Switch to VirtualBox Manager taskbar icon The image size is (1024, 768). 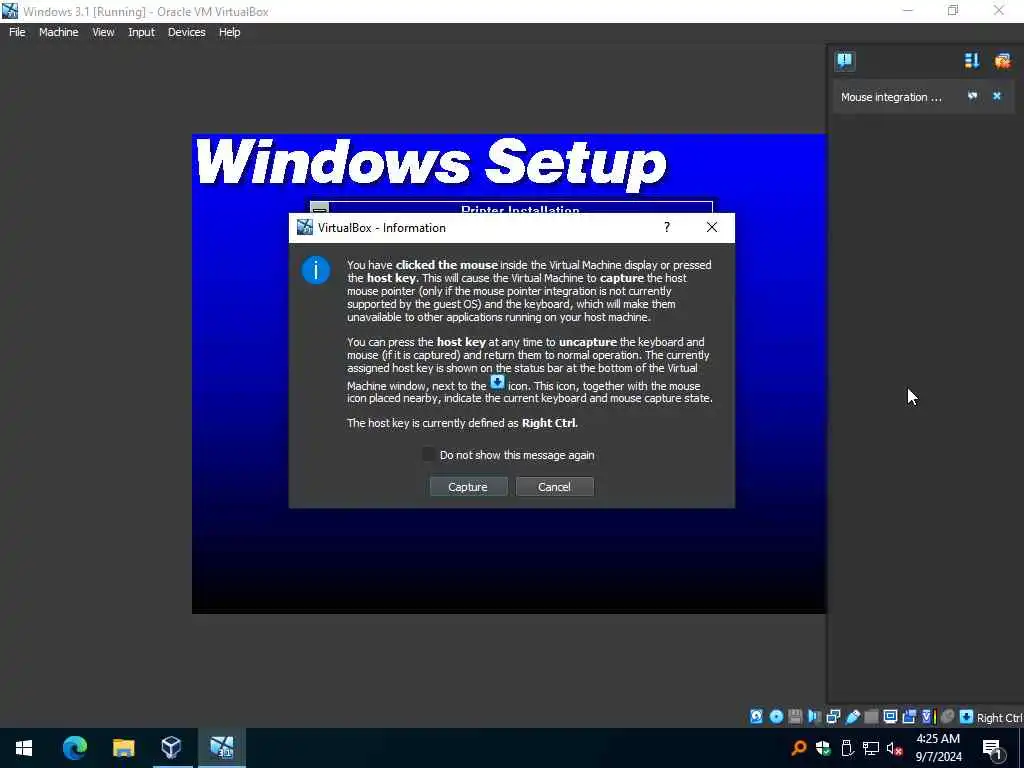tap(171, 748)
